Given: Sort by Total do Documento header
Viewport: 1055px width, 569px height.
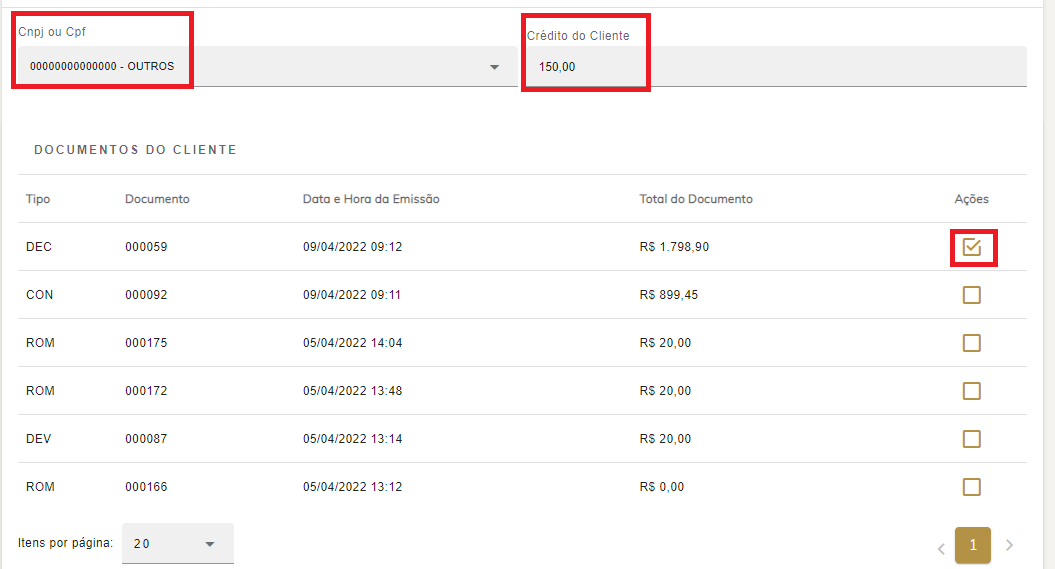Looking at the screenshot, I should coord(696,199).
